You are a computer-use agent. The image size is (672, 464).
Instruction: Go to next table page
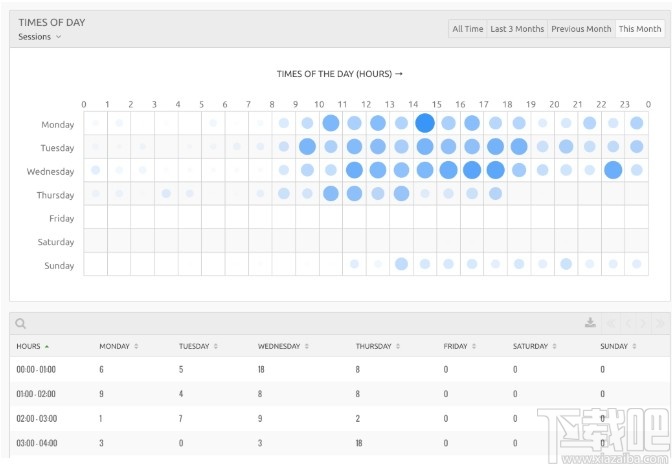pyautogui.click(x=642, y=323)
